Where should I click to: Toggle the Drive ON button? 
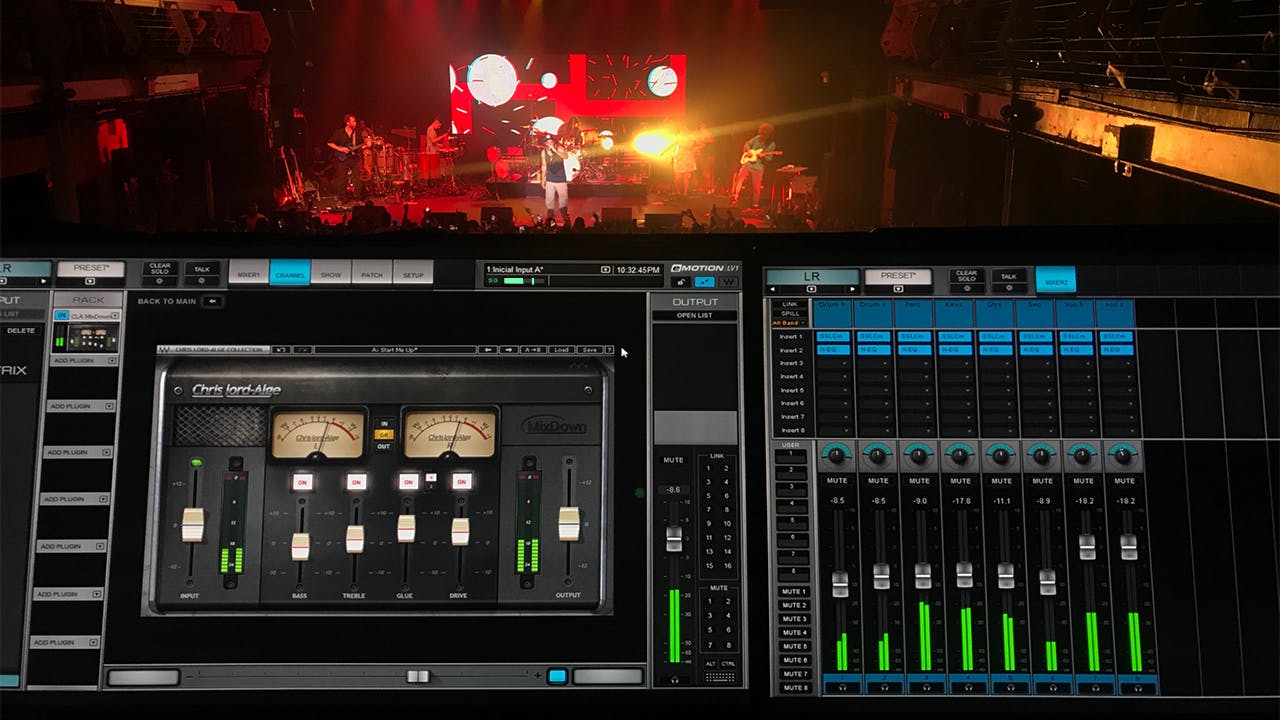pyautogui.click(x=460, y=481)
